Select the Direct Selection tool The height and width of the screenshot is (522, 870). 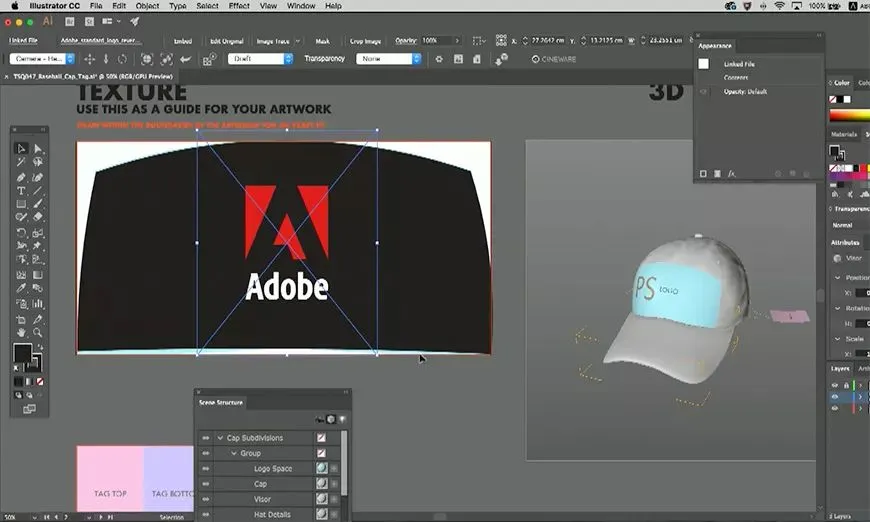[38, 148]
